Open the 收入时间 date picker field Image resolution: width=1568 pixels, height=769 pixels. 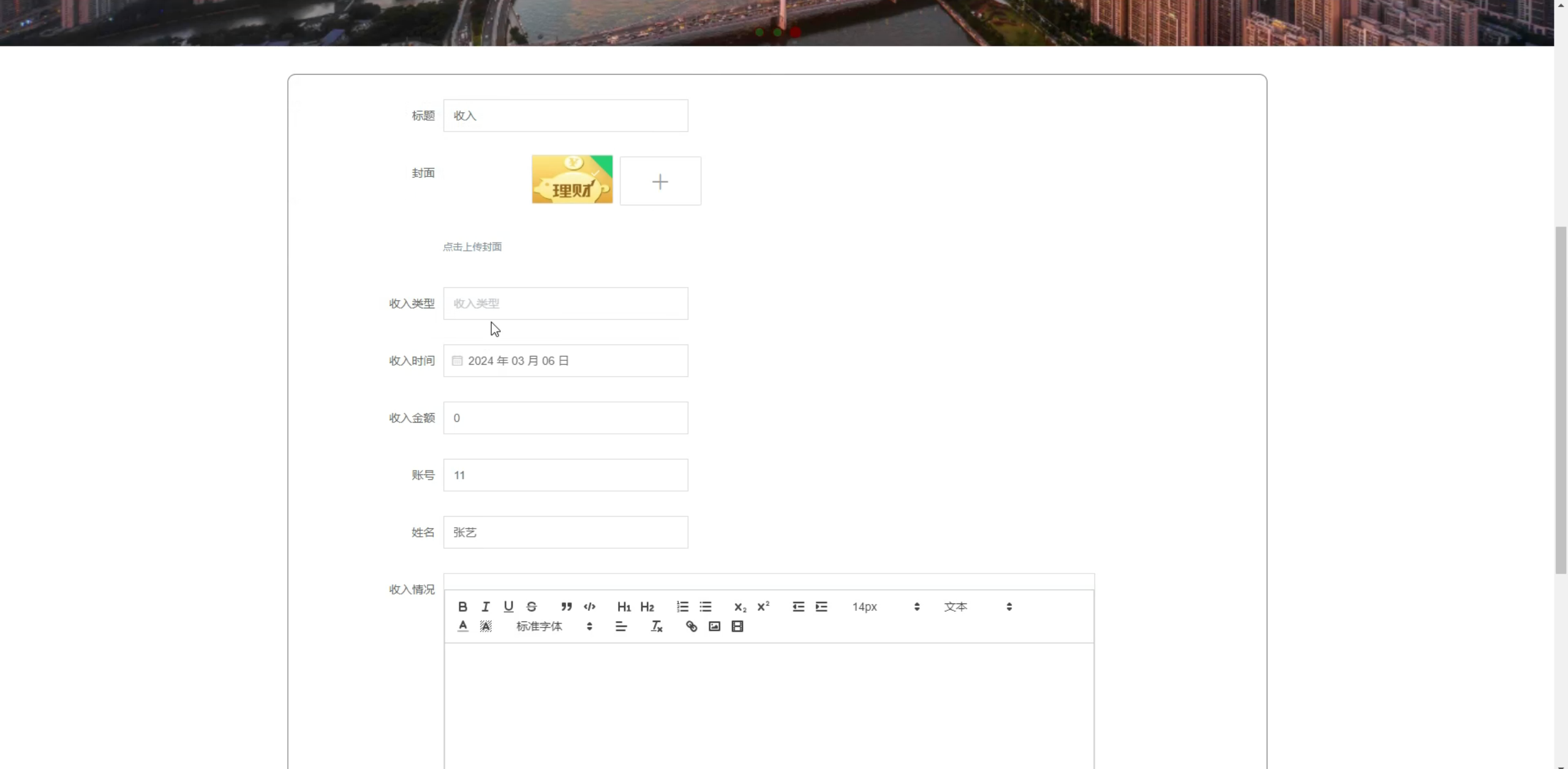pyautogui.click(x=565, y=361)
